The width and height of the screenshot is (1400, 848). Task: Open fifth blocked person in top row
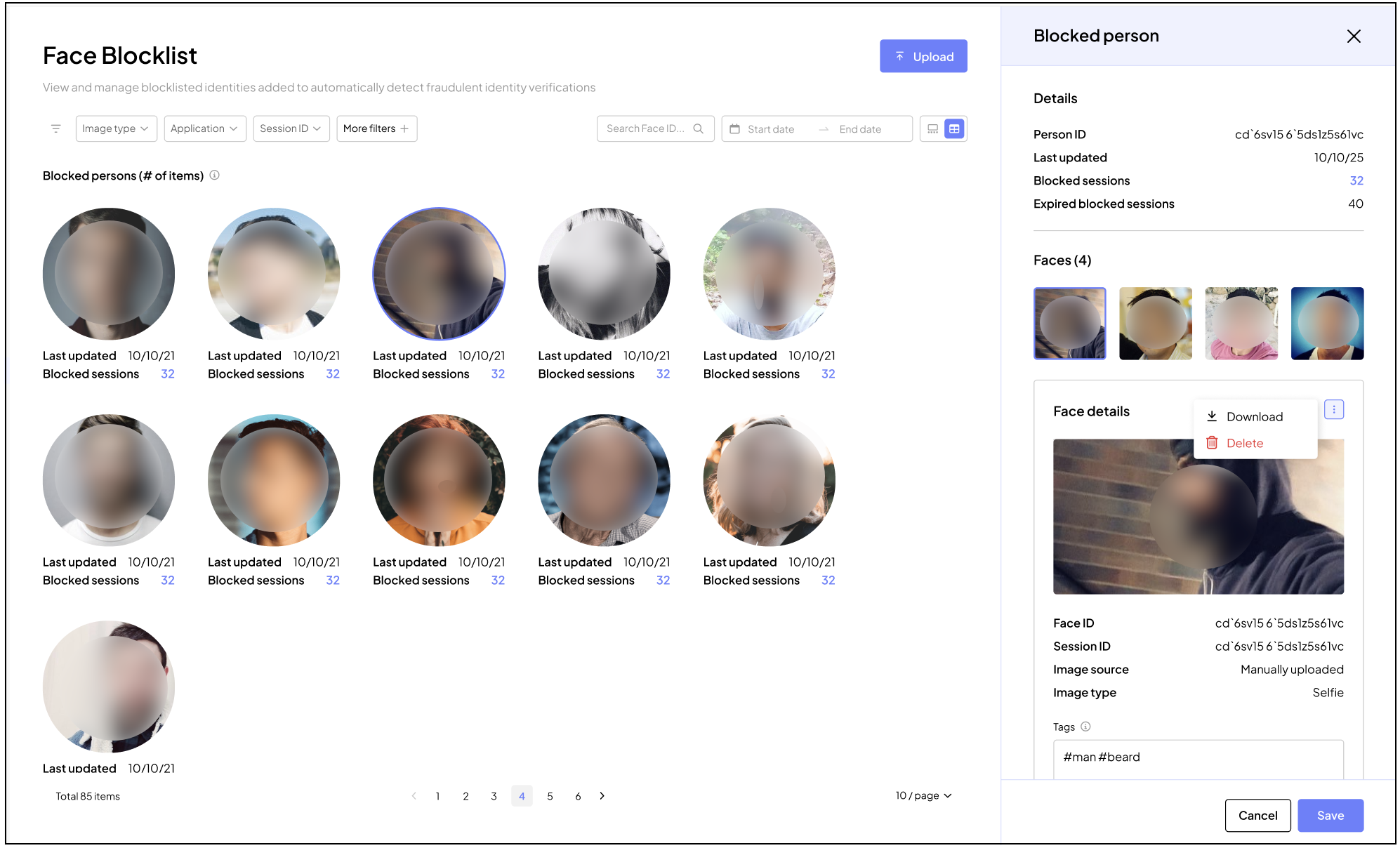tap(770, 274)
